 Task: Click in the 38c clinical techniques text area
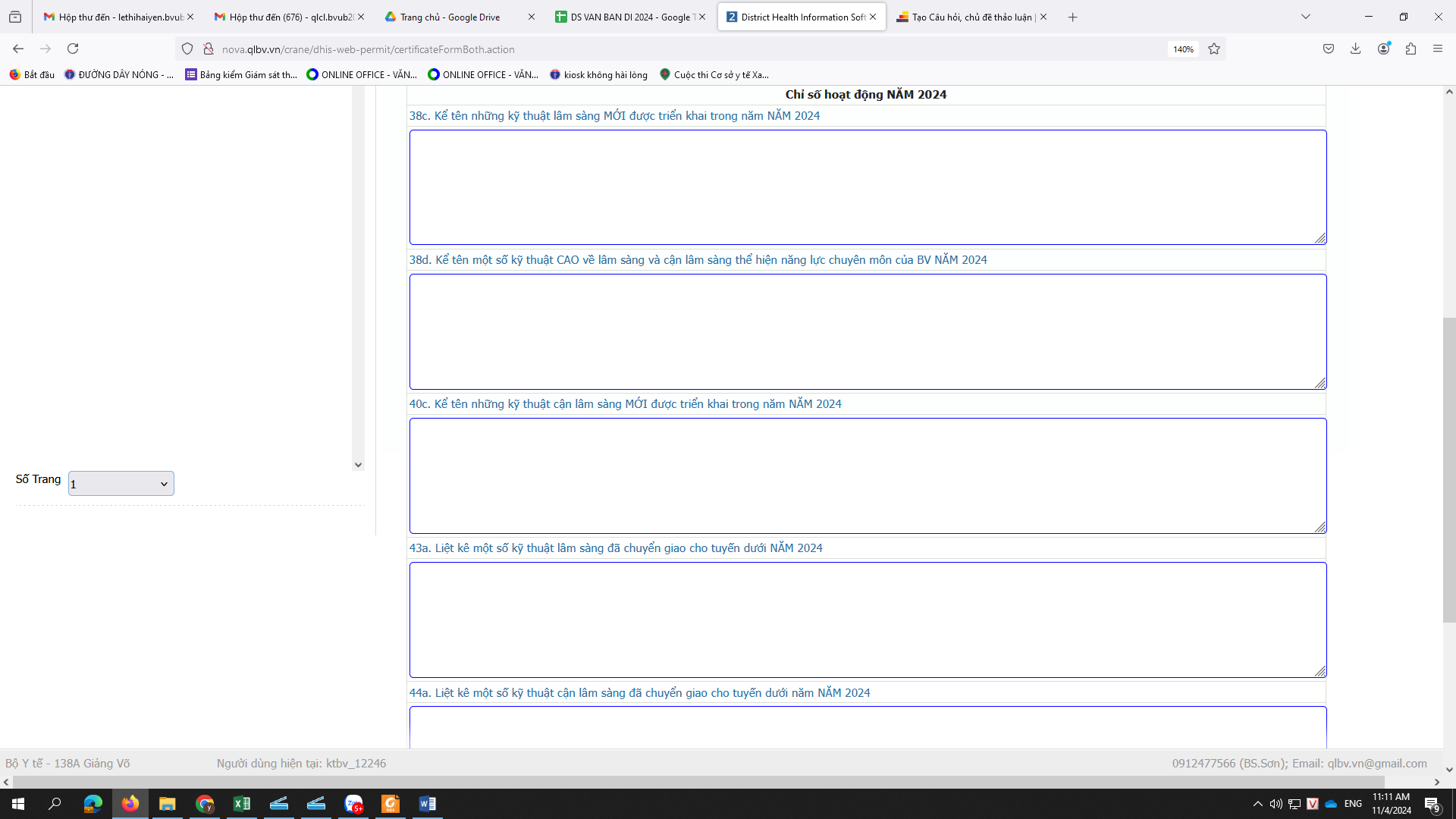(868, 187)
